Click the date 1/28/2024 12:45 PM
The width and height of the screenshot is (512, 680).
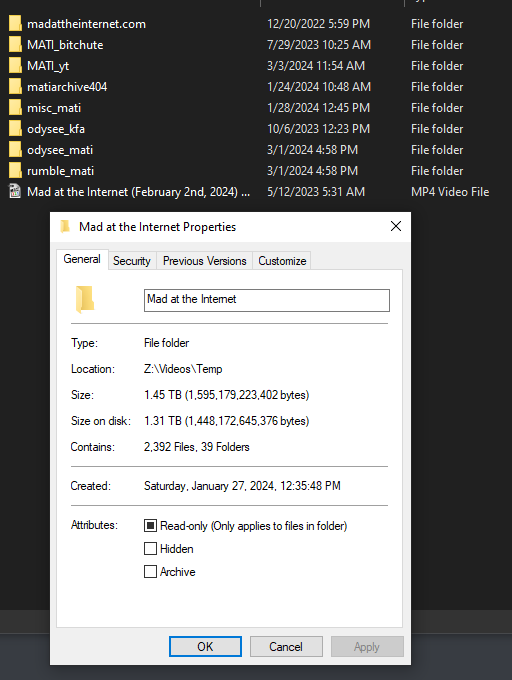(x=318, y=108)
